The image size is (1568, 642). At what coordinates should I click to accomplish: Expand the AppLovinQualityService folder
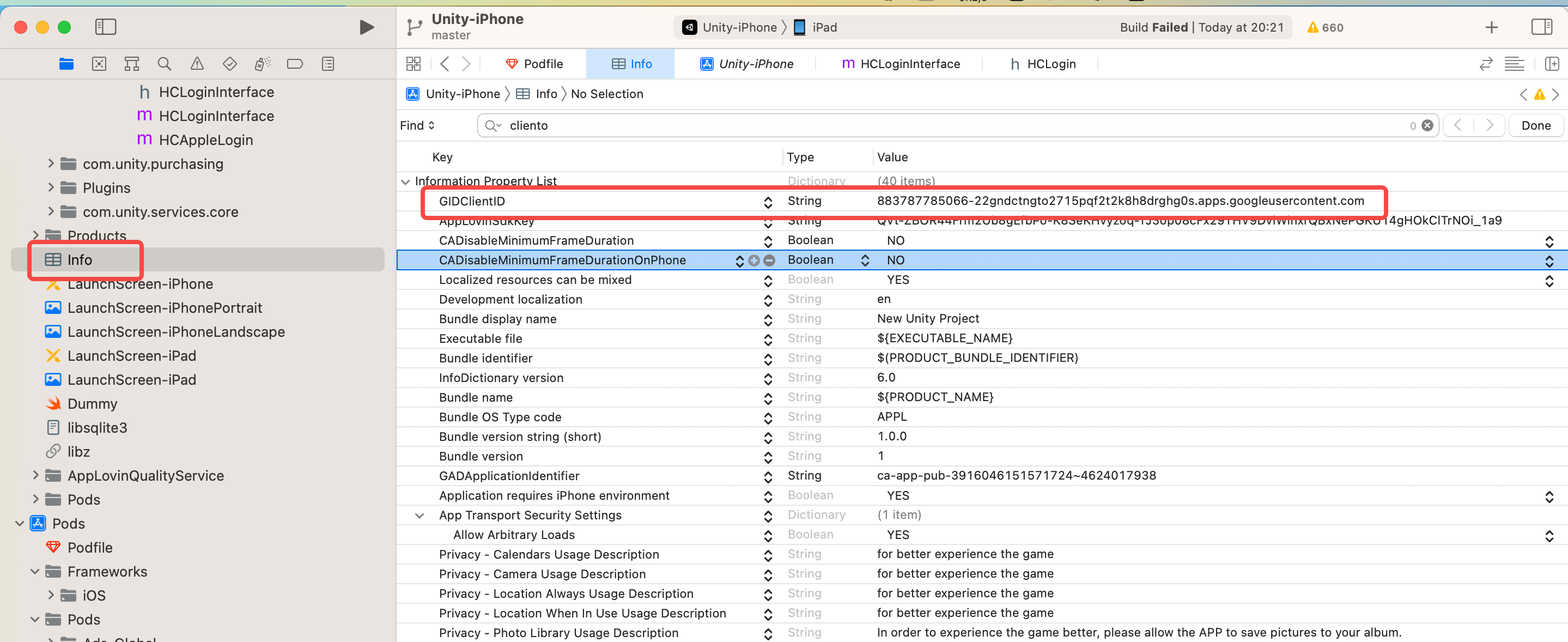35,475
